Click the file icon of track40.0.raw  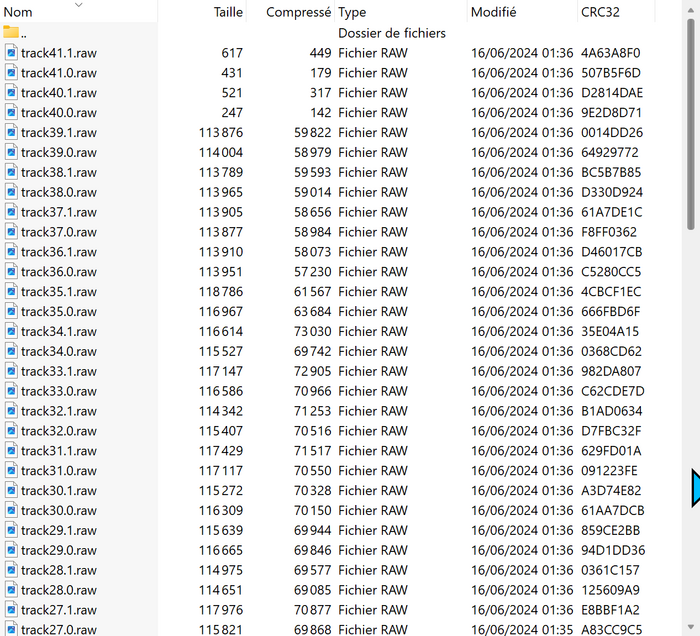click(11, 113)
